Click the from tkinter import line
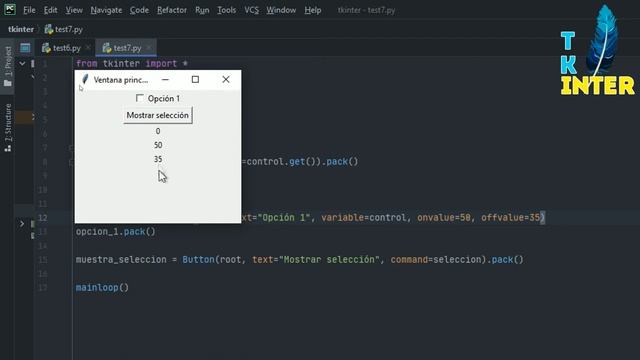This screenshot has width=640, height=360. [x=131, y=64]
